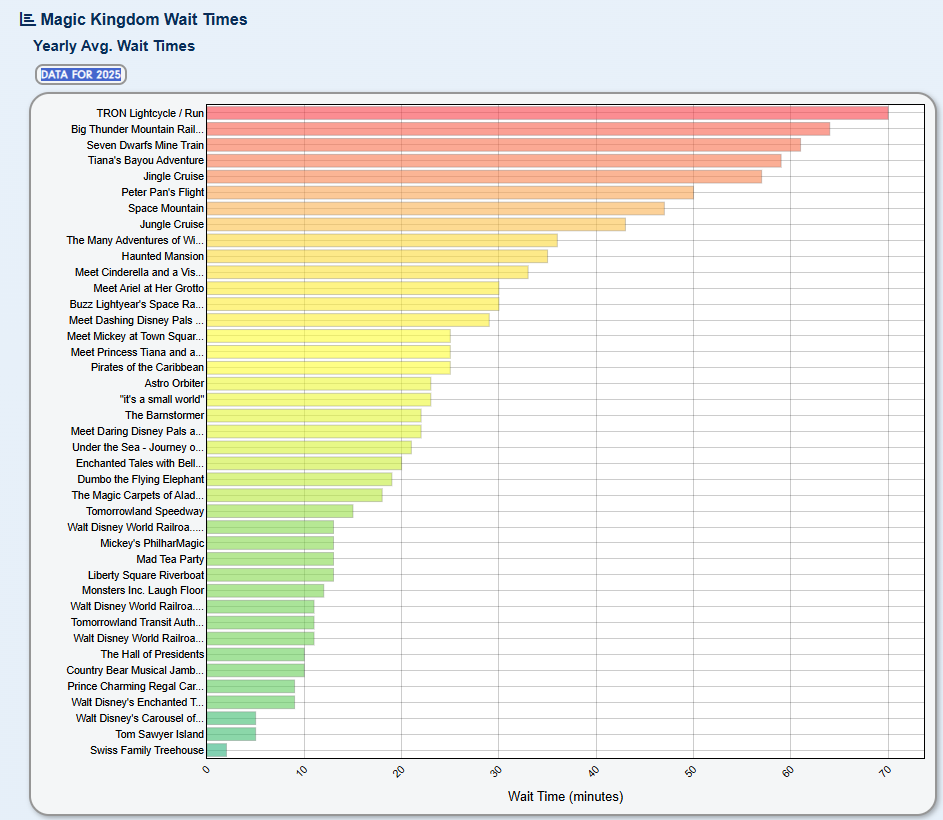Select the TRON Lightcycle / Run bar
Screen dimensions: 943x820
pos(547,113)
